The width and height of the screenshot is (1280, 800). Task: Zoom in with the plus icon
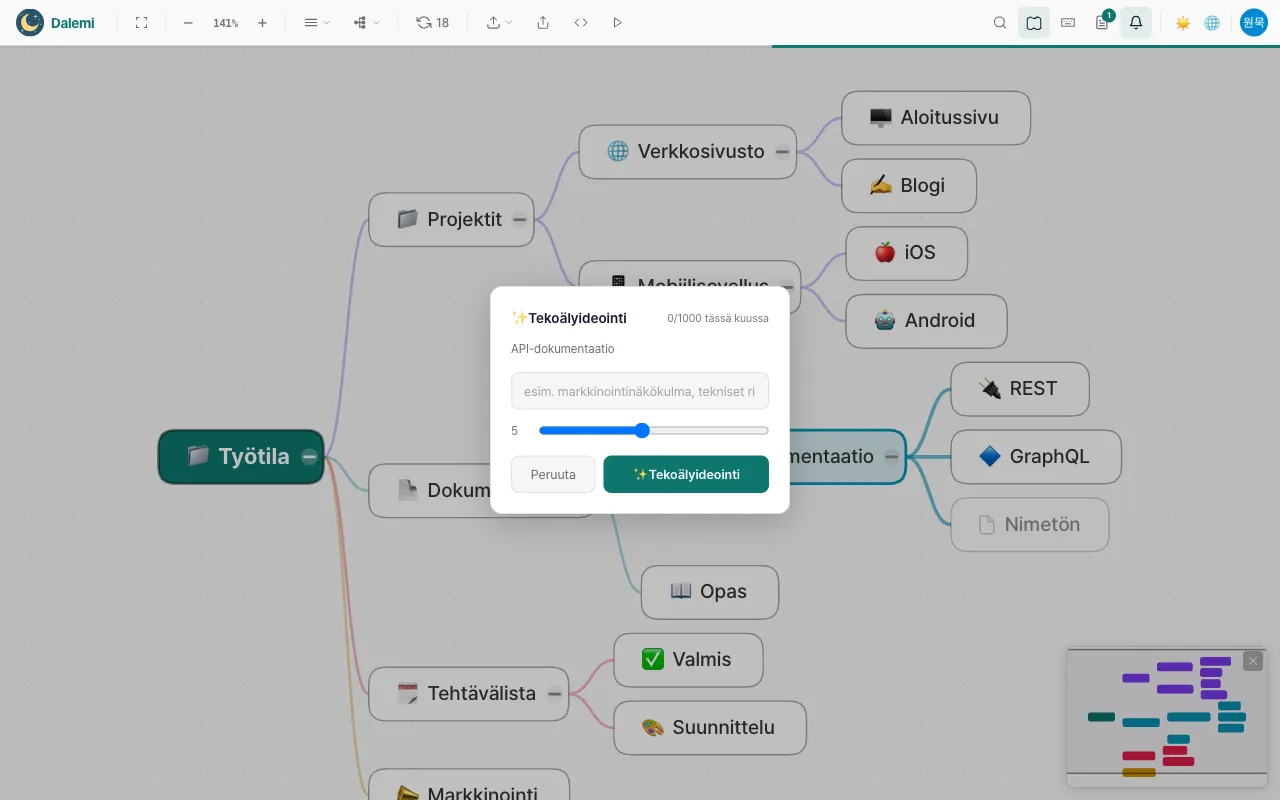pos(262,22)
